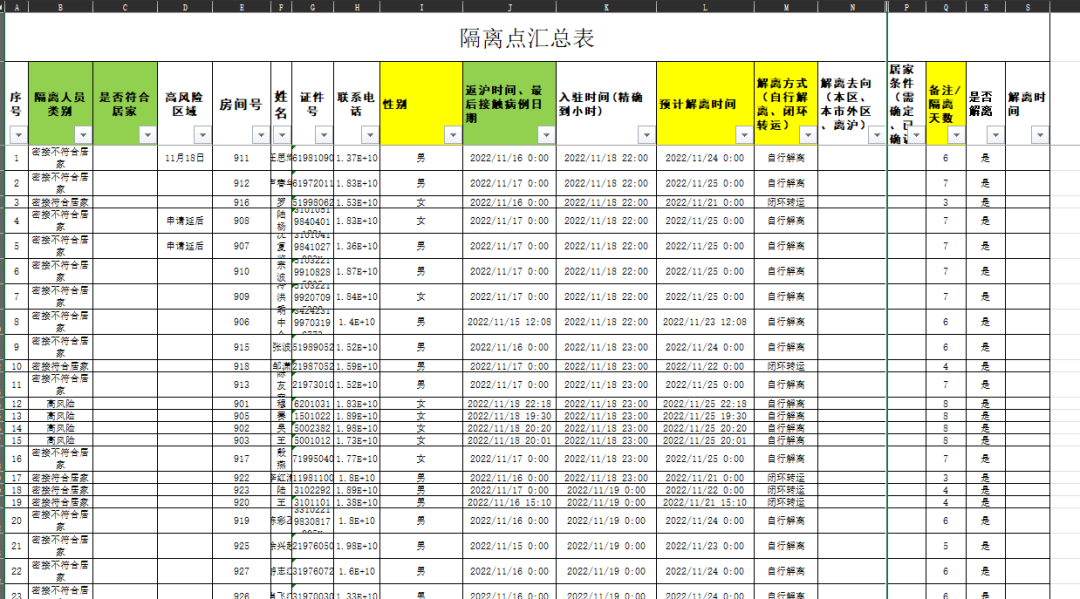Expand the 高风险区域 column filter arrow
Image resolution: width=1080 pixels, height=599 pixels.
[203, 135]
